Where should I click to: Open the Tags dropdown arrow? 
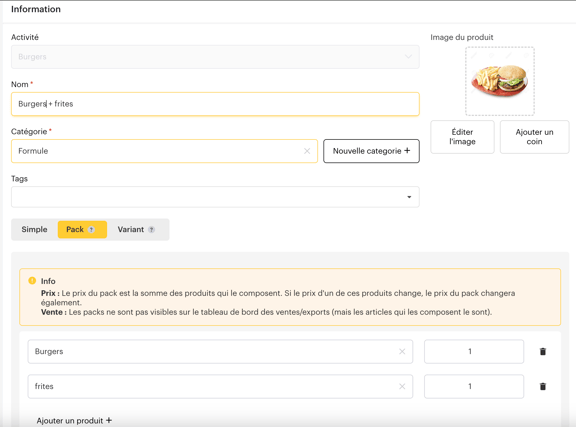pos(409,197)
